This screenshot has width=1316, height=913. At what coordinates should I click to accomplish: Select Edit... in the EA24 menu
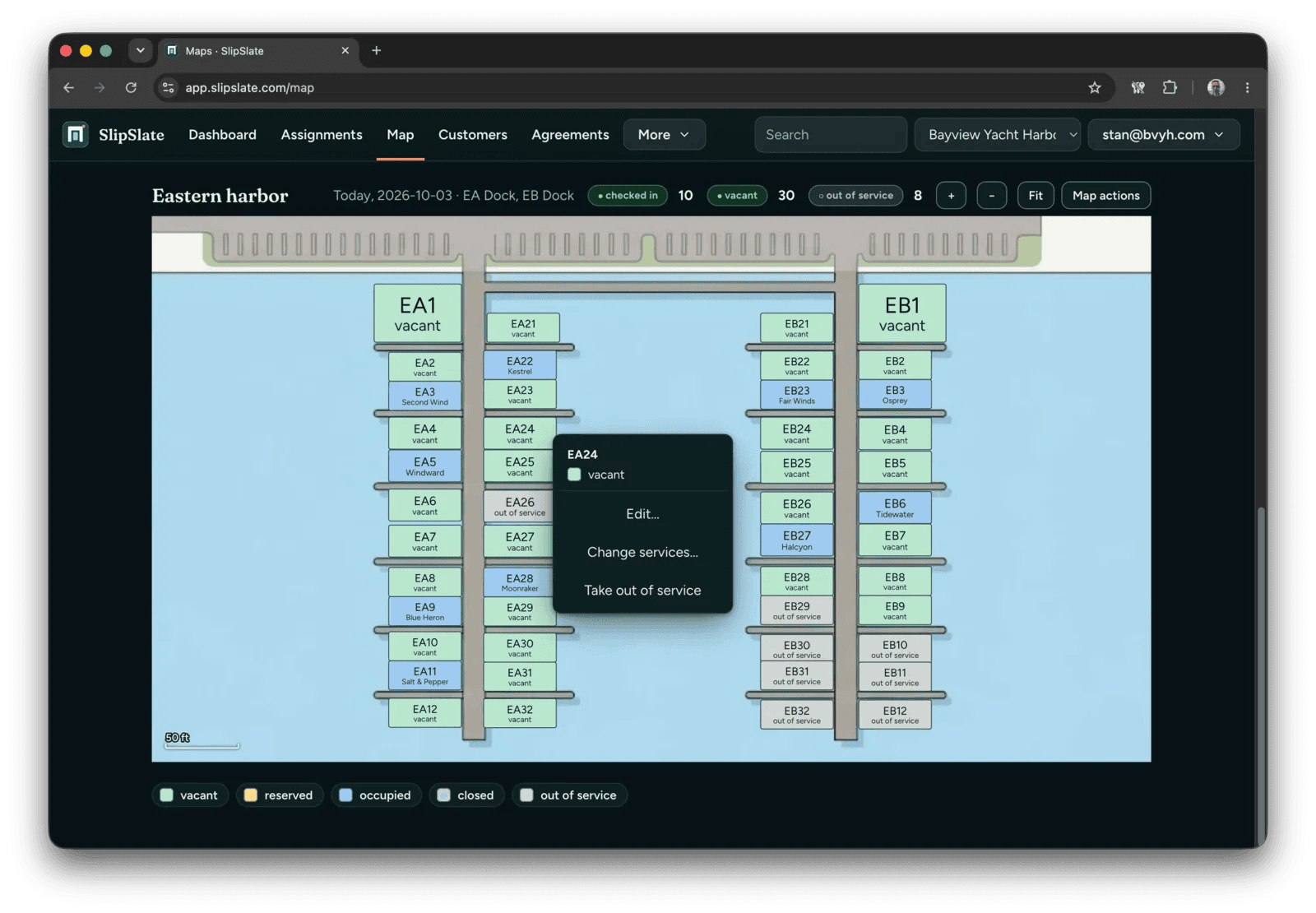642,514
